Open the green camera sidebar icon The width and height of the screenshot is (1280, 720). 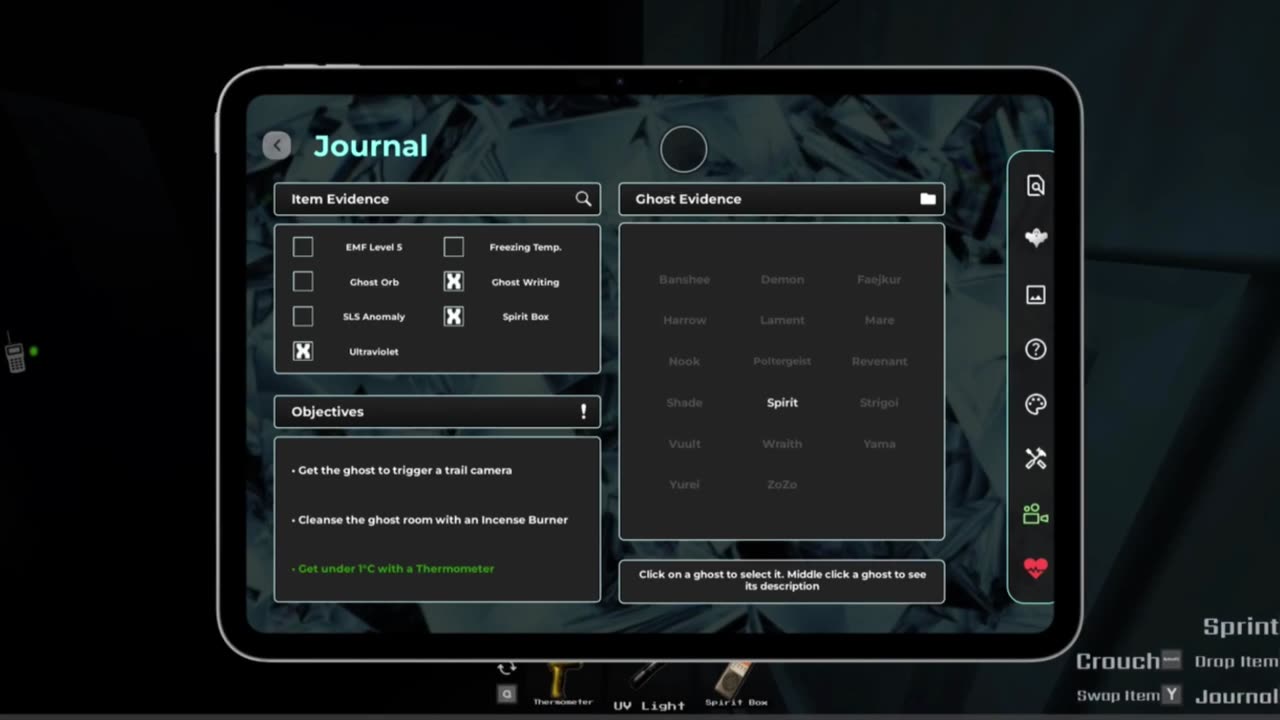point(1035,514)
